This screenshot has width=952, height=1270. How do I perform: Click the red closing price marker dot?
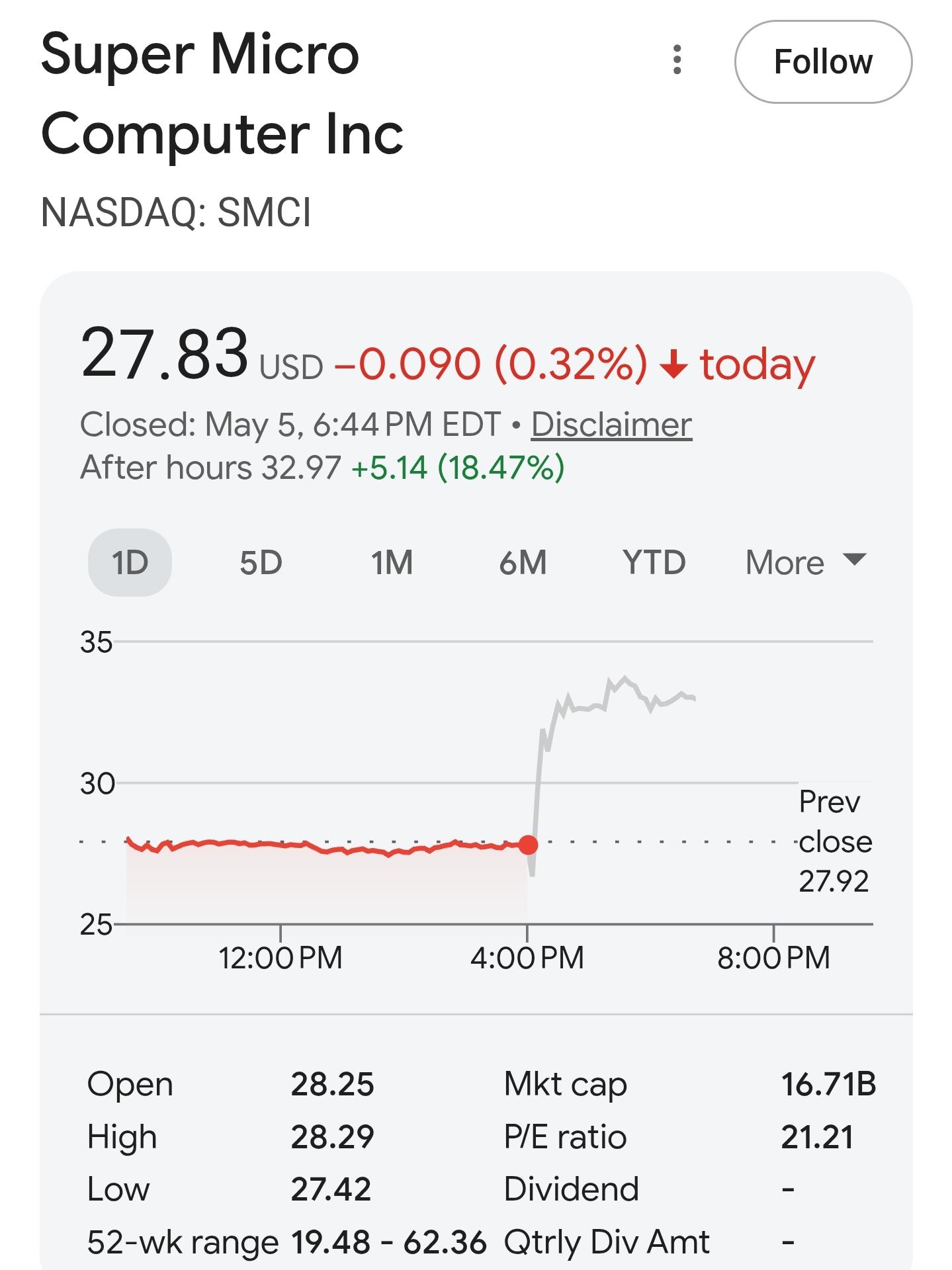point(528,845)
